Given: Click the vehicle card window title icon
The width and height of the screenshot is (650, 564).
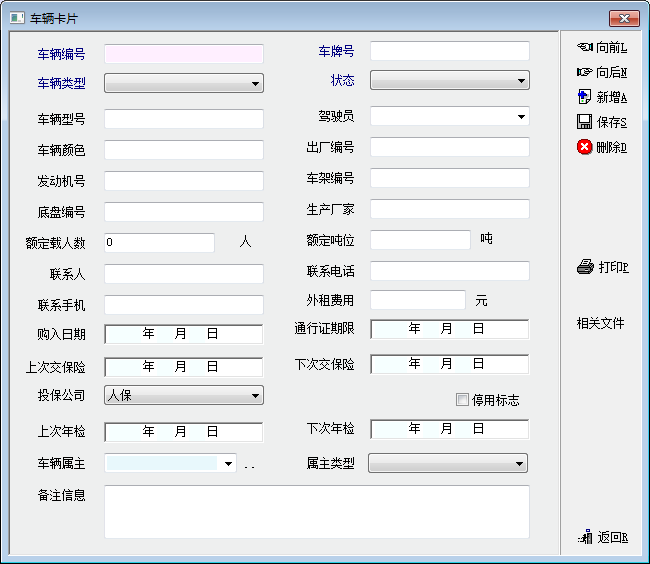Looking at the screenshot, I should coord(16,18).
